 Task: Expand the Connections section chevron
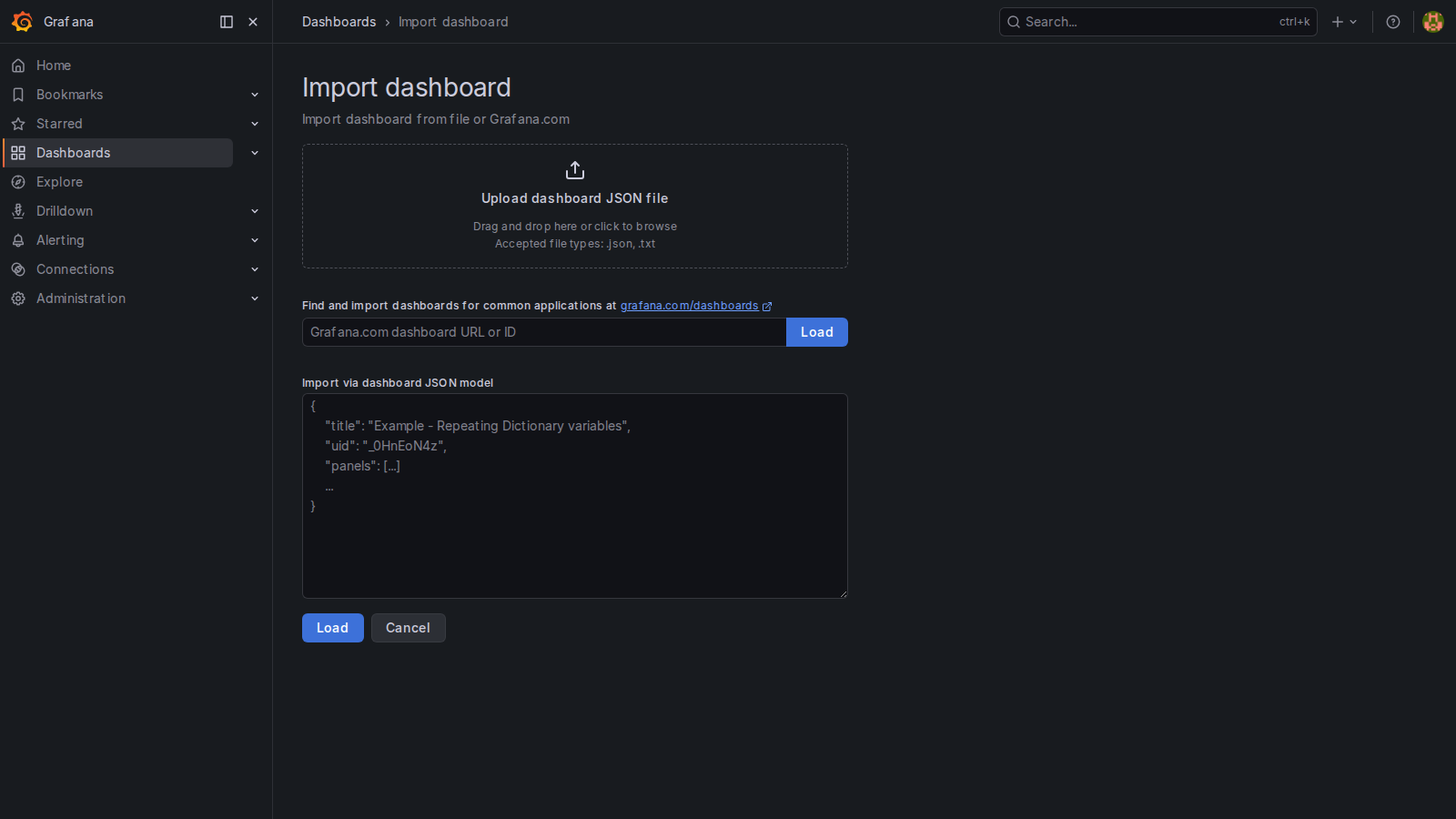point(255,269)
